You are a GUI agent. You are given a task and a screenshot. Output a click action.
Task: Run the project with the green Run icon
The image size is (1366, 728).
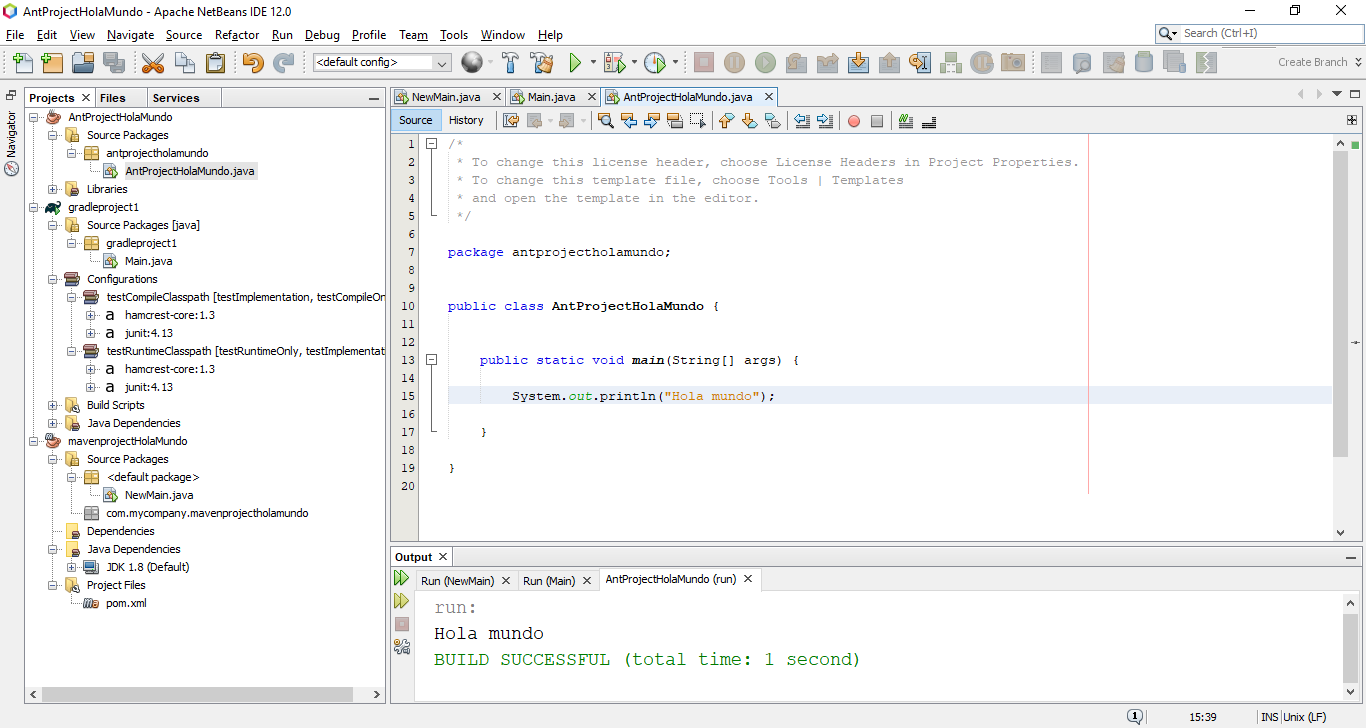pos(578,61)
